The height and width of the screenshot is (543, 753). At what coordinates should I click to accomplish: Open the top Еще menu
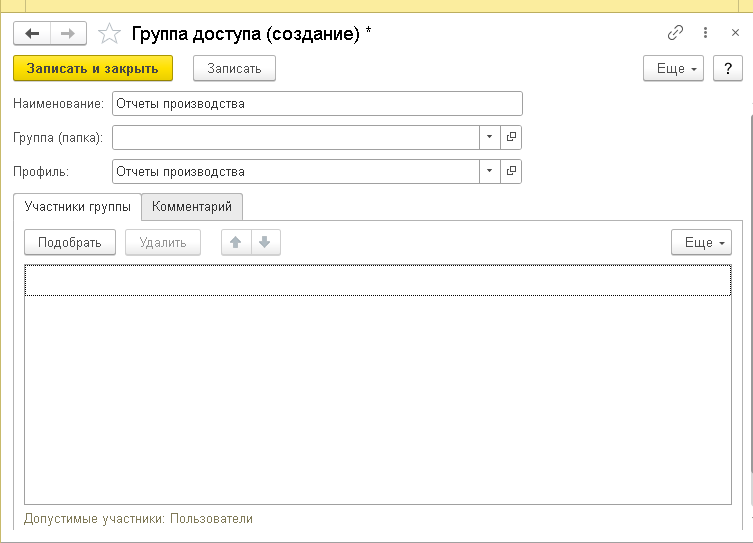point(674,69)
